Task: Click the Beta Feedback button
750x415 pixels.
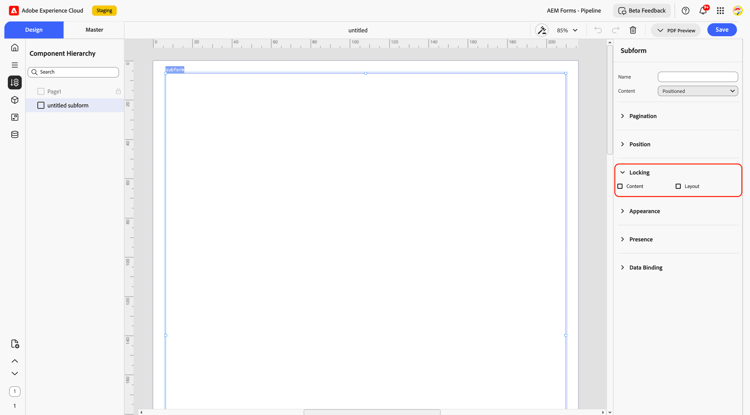Action: (642, 11)
